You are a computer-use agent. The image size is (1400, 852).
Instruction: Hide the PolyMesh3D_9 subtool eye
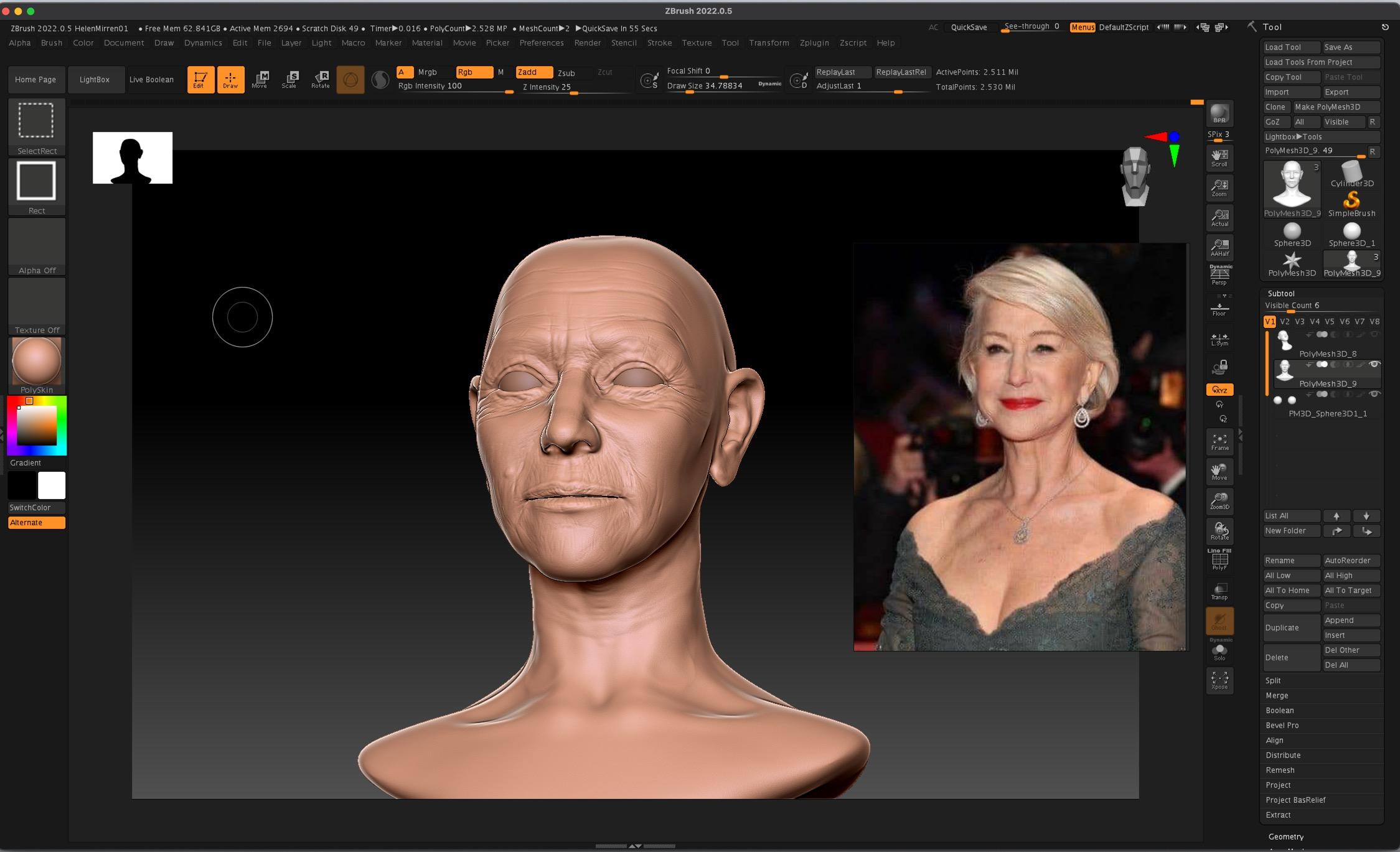[x=1374, y=365]
